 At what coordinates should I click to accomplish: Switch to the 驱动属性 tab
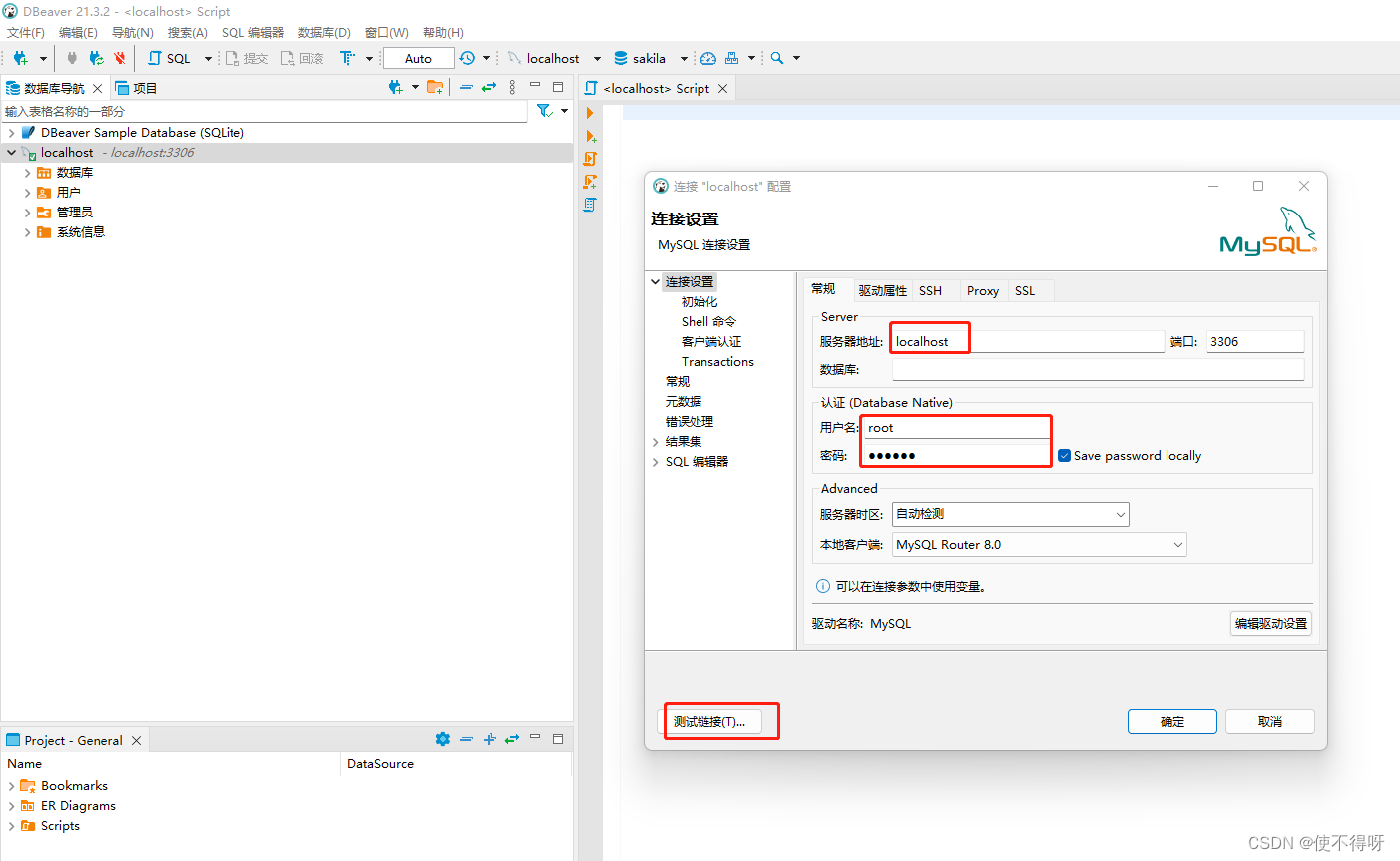(x=882, y=290)
